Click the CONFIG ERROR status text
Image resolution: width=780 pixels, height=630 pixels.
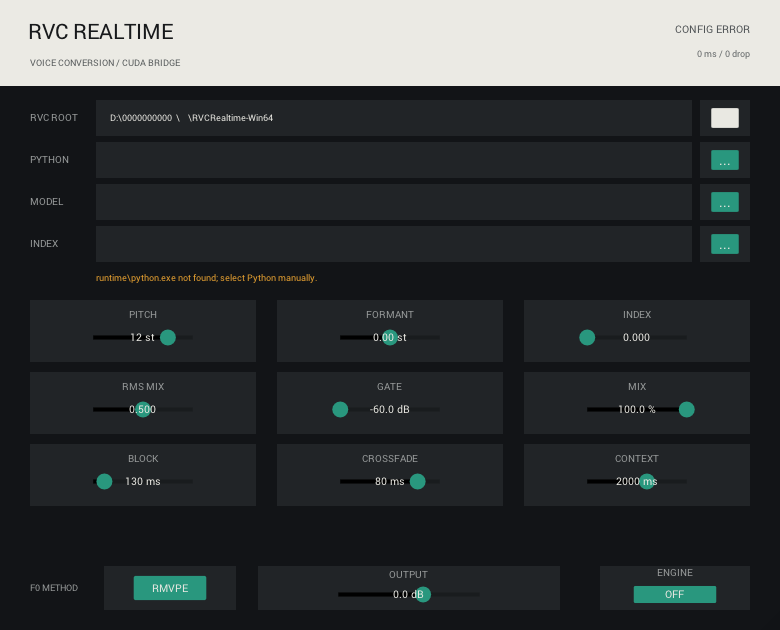tap(712, 29)
